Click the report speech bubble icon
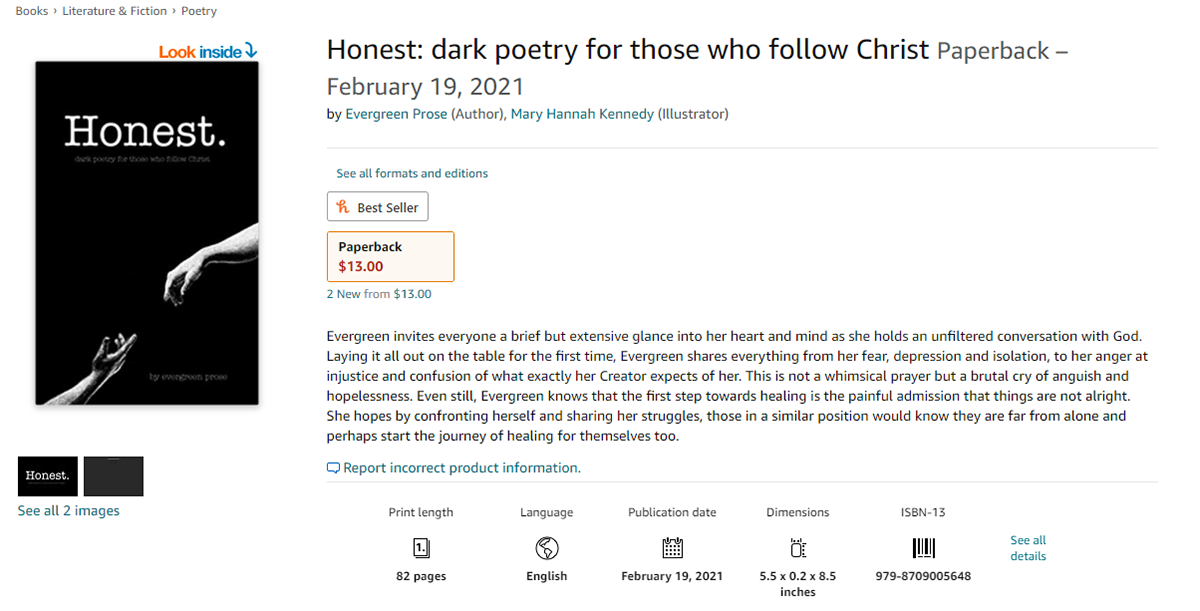 333,468
